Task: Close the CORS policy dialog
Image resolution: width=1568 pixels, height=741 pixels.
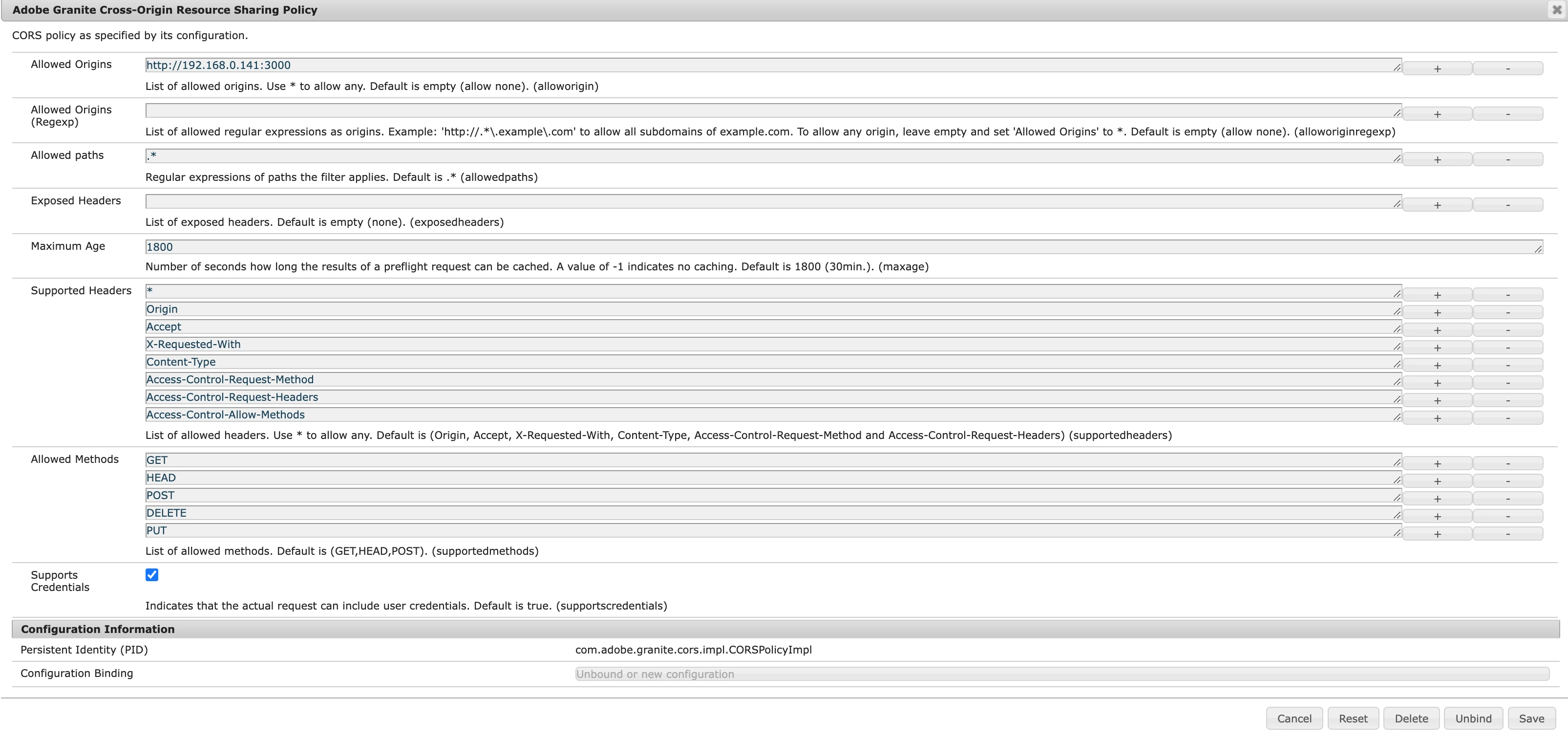Action: click(x=1556, y=10)
